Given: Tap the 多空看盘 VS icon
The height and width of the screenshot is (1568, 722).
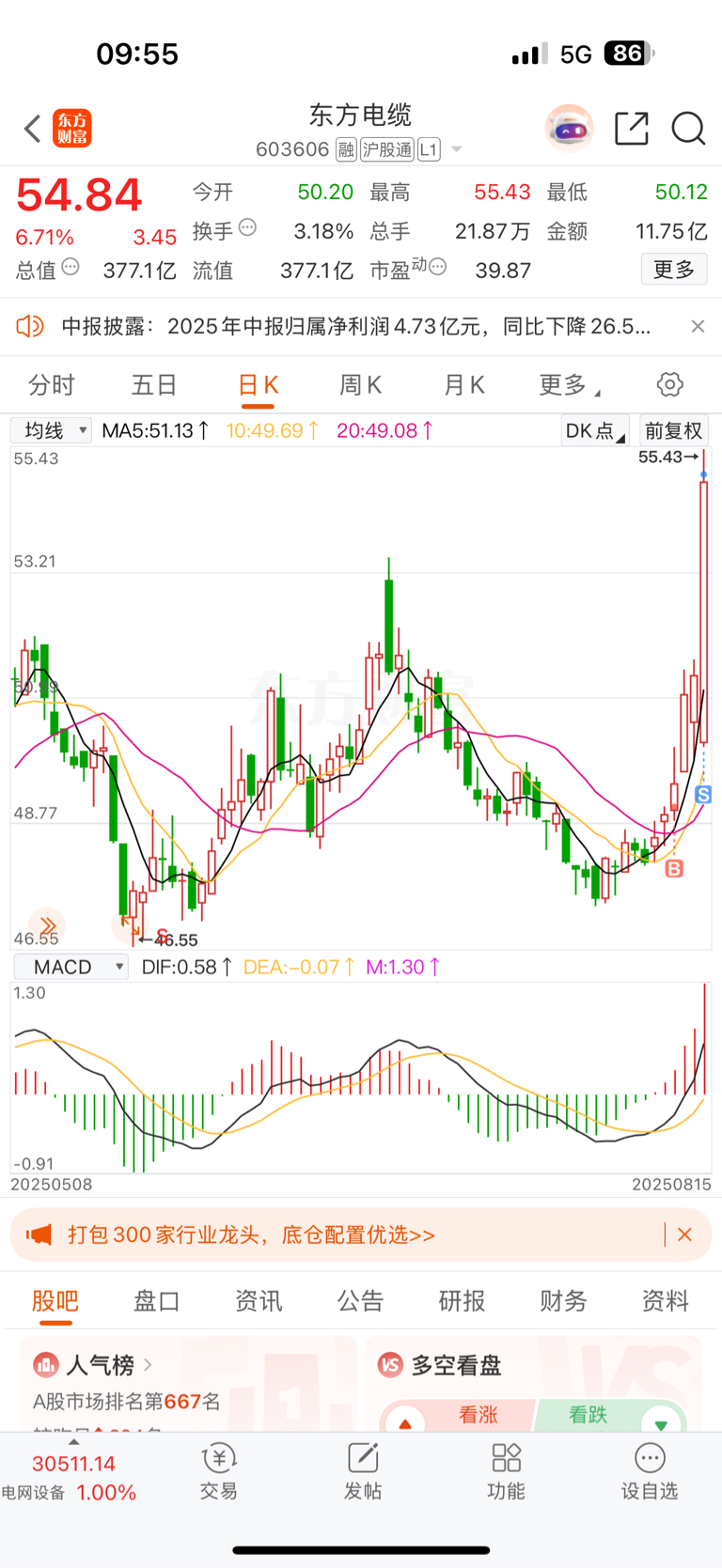Looking at the screenshot, I should click(x=390, y=1364).
